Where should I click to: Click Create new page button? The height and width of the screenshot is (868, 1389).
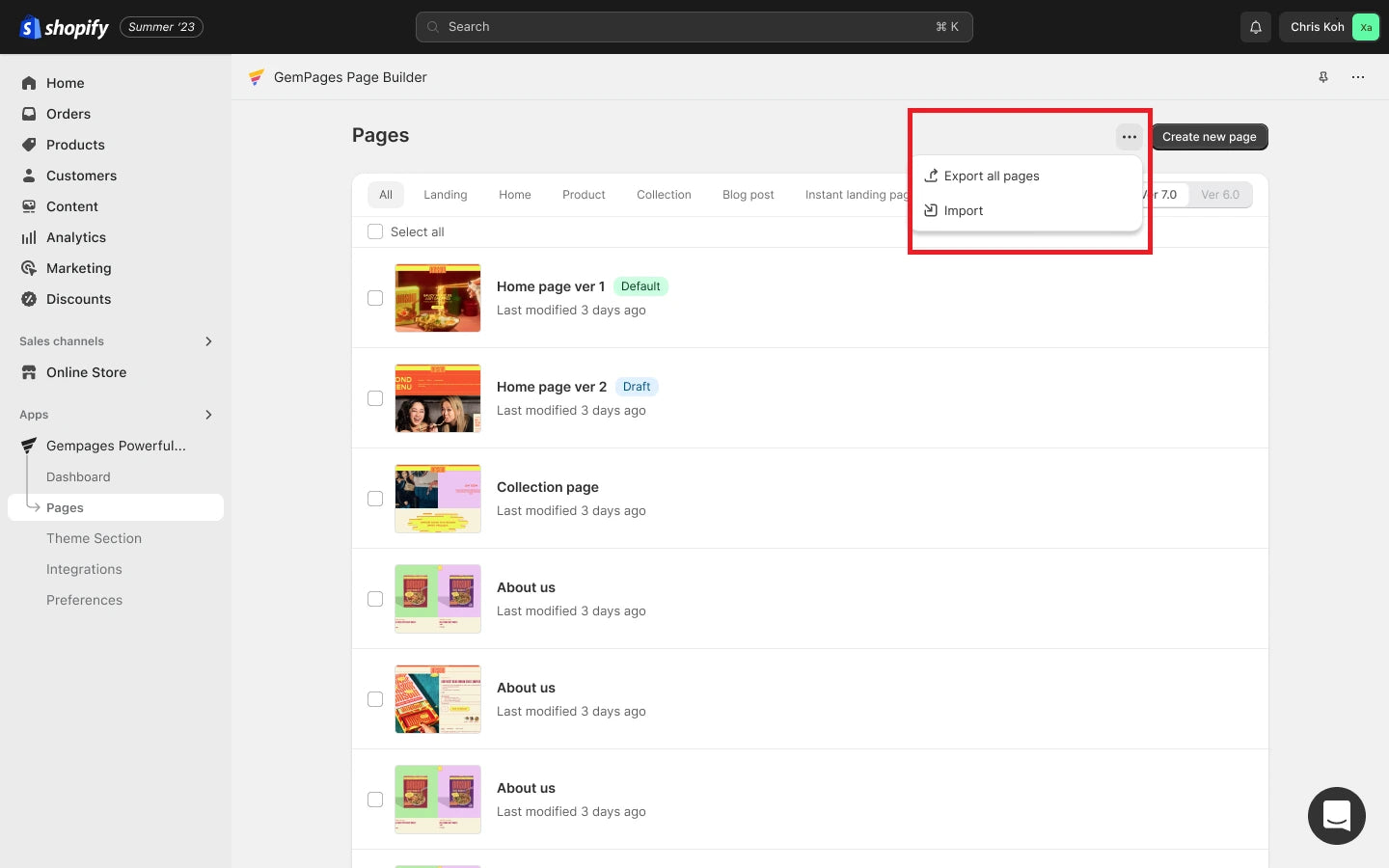(x=1210, y=137)
